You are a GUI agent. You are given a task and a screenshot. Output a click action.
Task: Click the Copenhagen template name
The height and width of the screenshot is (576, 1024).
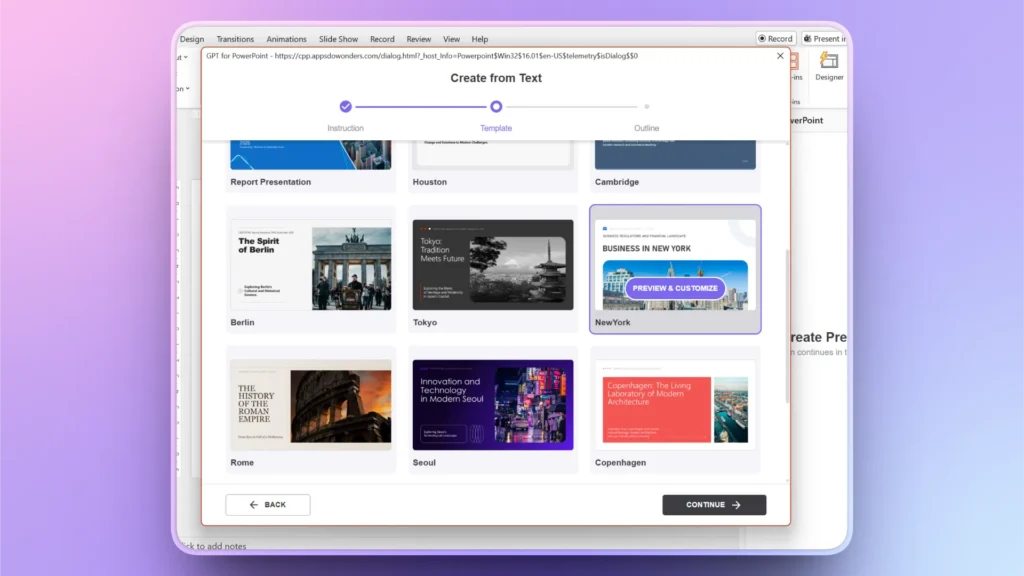coord(620,462)
